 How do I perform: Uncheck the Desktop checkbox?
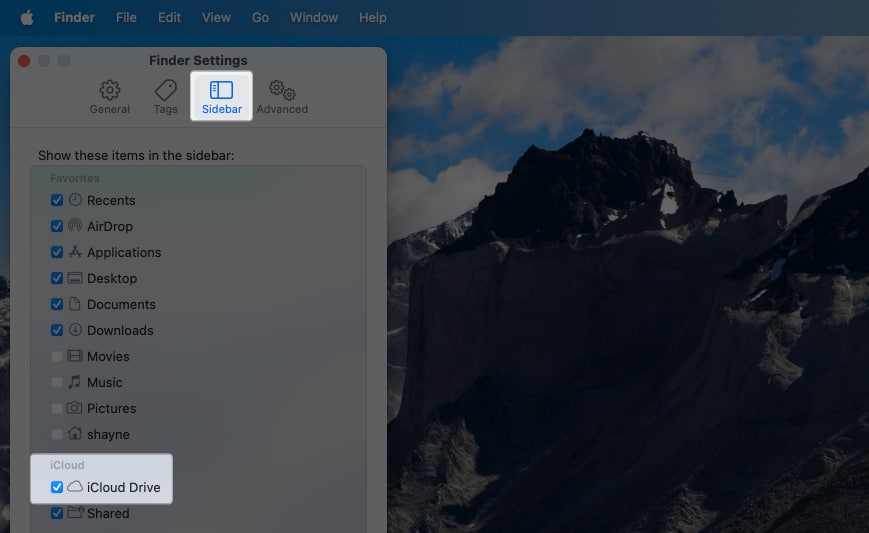click(57, 278)
